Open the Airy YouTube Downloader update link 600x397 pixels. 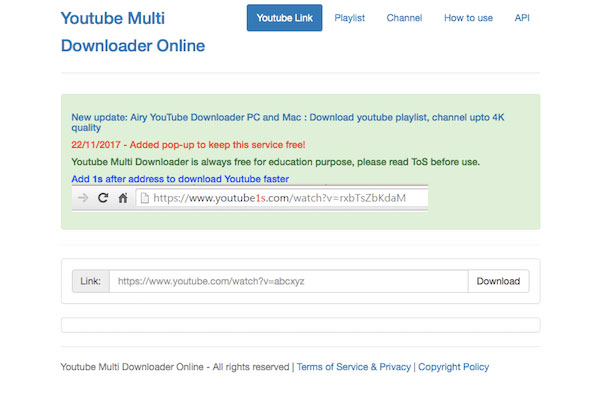click(x=288, y=122)
